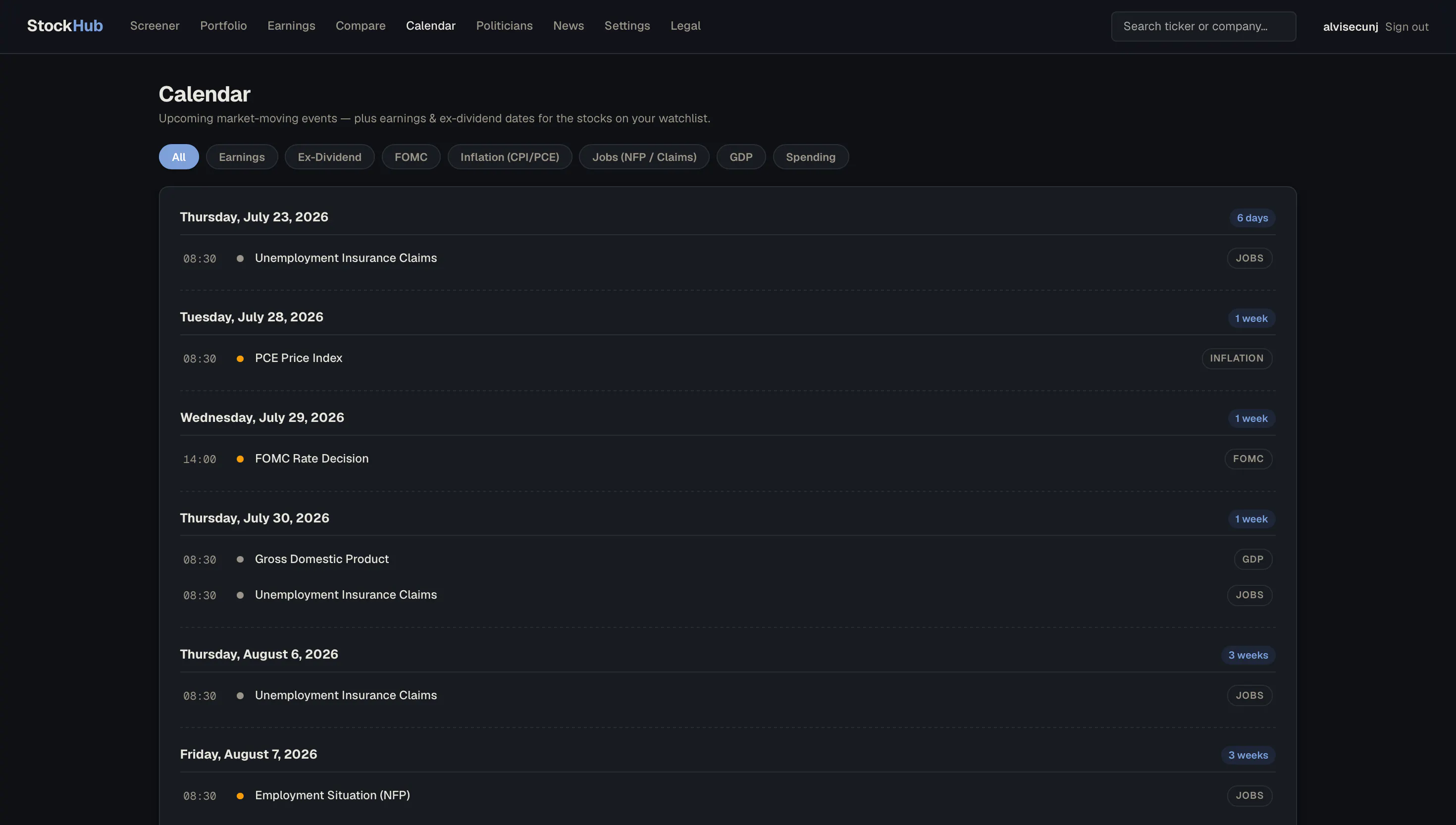This screenshot has height=825, width=1456.
Task: Filter by Inflation (CPI/PCE)
Action: (x=509, y=157)
